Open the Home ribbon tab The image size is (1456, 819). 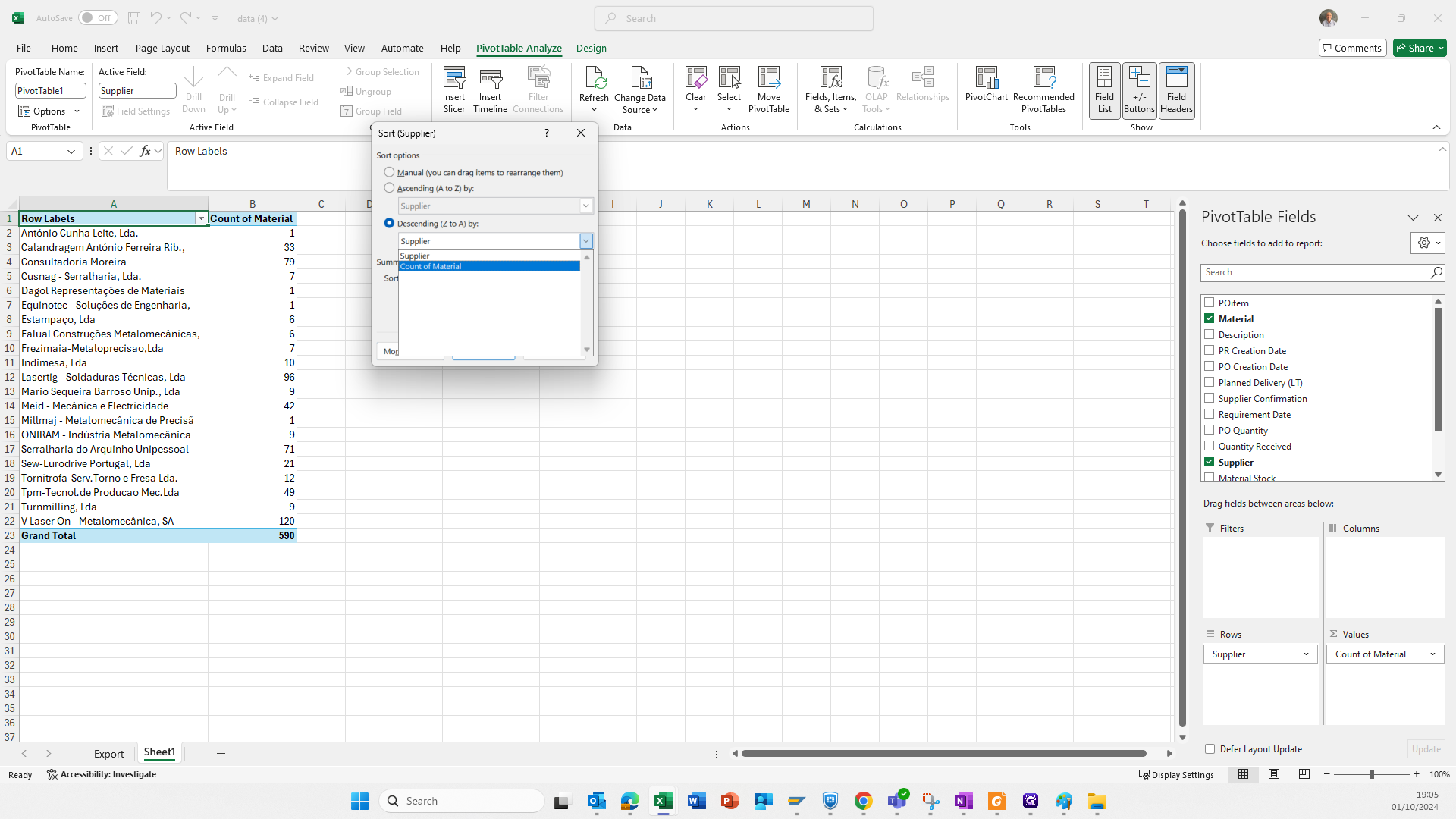click(64, 48)
